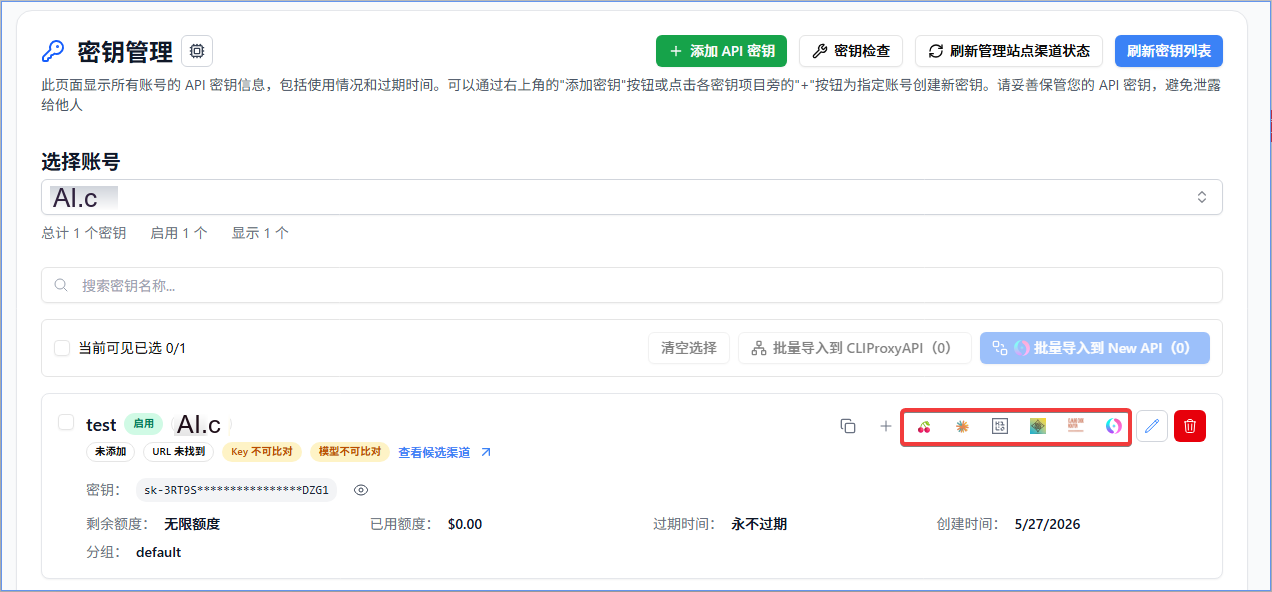Click the orange starburst Claude icon

962,426
